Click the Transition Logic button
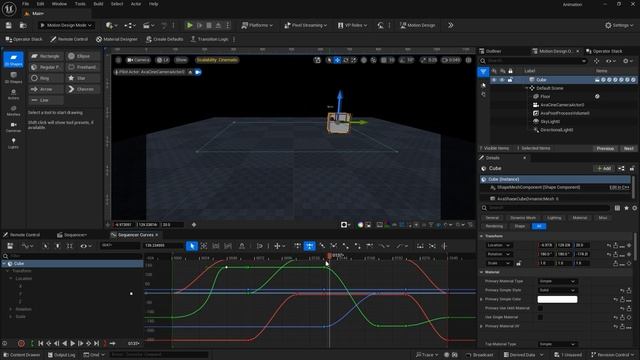Image resolution: width=640 pixels, height=360 pixels. pyautogui.click(x=209, y=39)
